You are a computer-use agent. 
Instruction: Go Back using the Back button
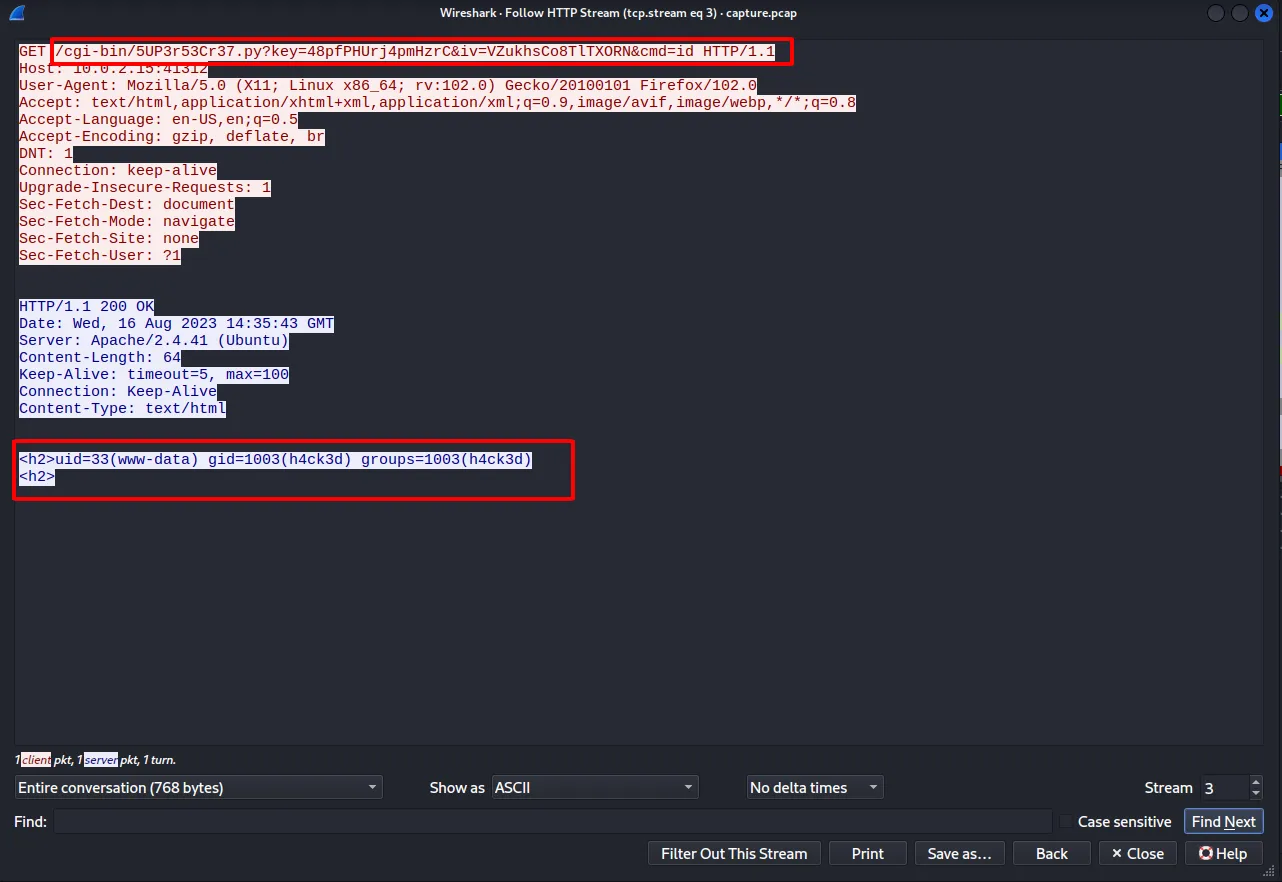pyautogui.click(x=1051, y=853)
